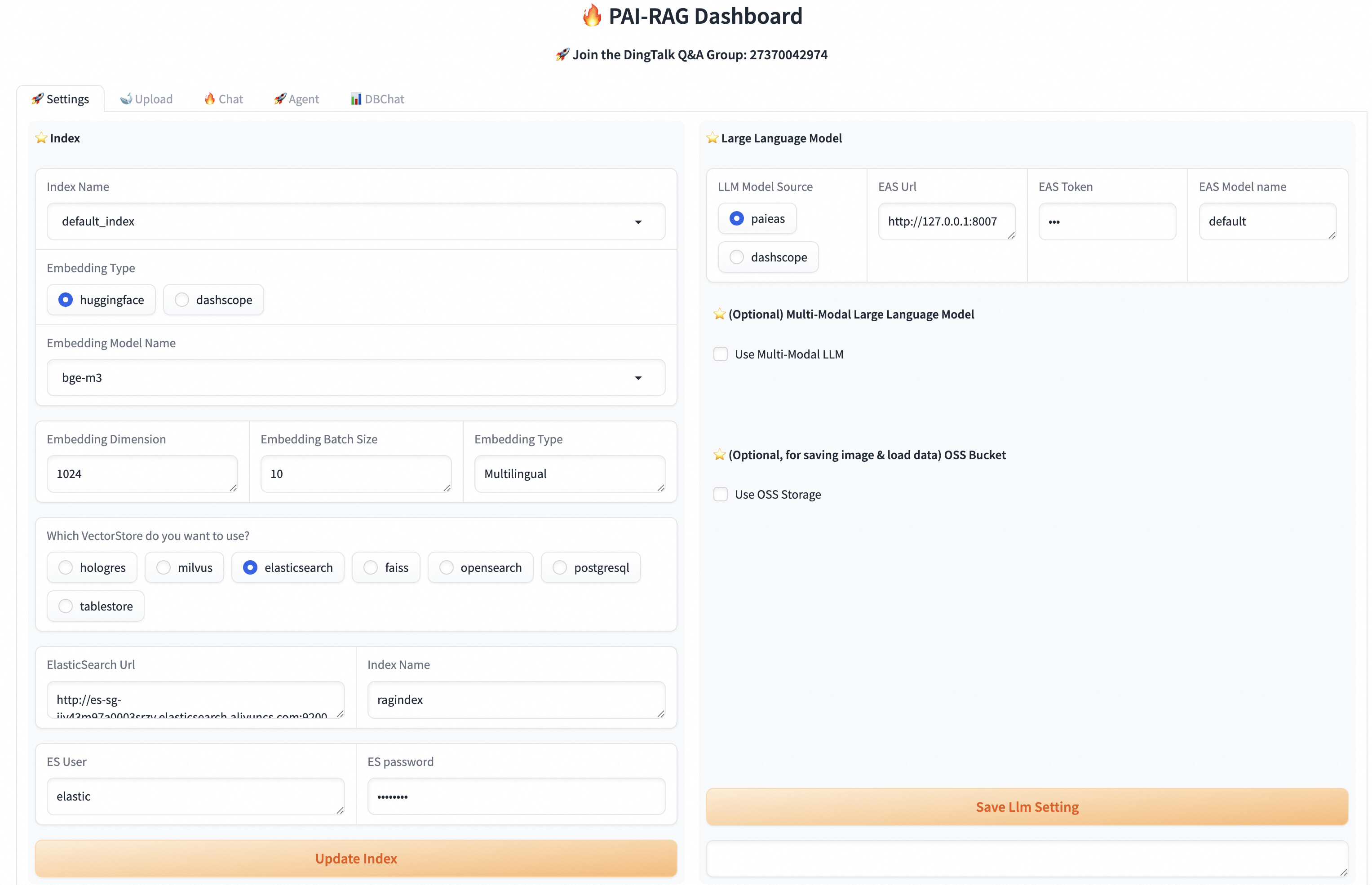Click the Save Llm Setting button

pos(1027,807)
